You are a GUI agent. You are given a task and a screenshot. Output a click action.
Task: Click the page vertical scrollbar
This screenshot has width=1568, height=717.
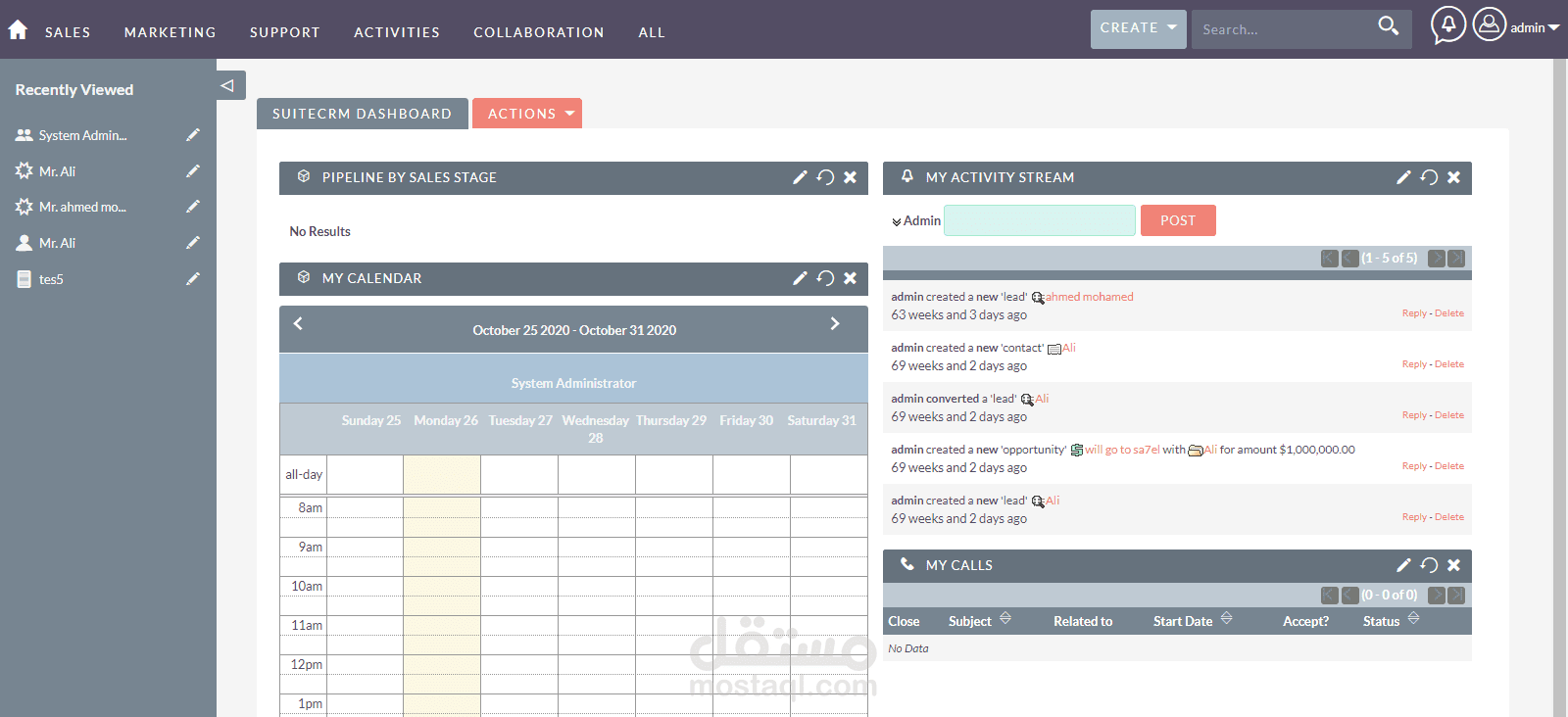click(x=1560, y=388)
